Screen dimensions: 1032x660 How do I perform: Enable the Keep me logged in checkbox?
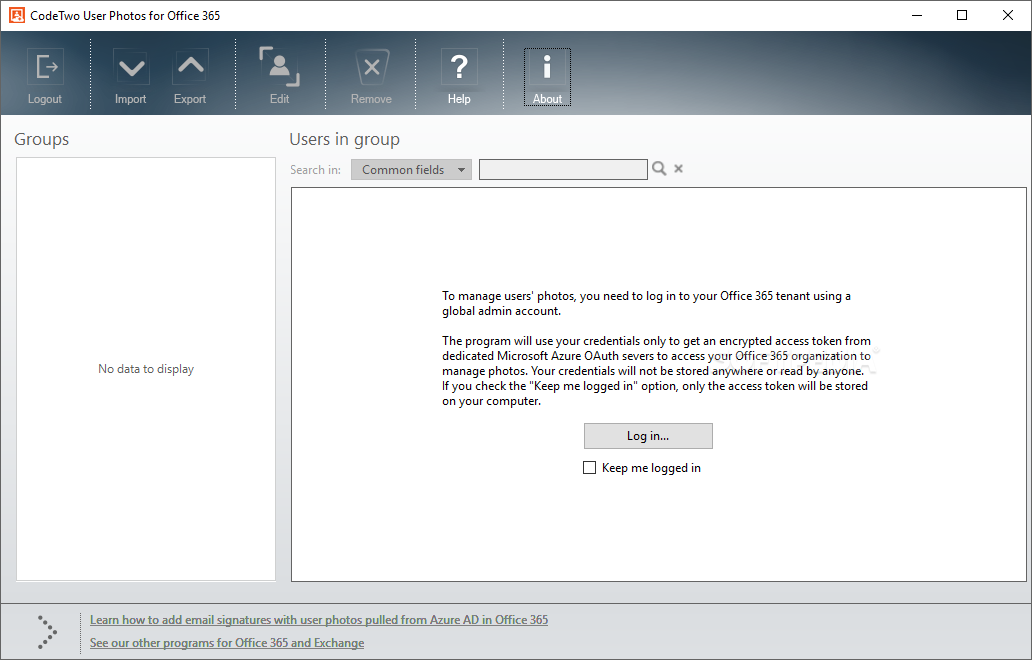coord(590,467)
